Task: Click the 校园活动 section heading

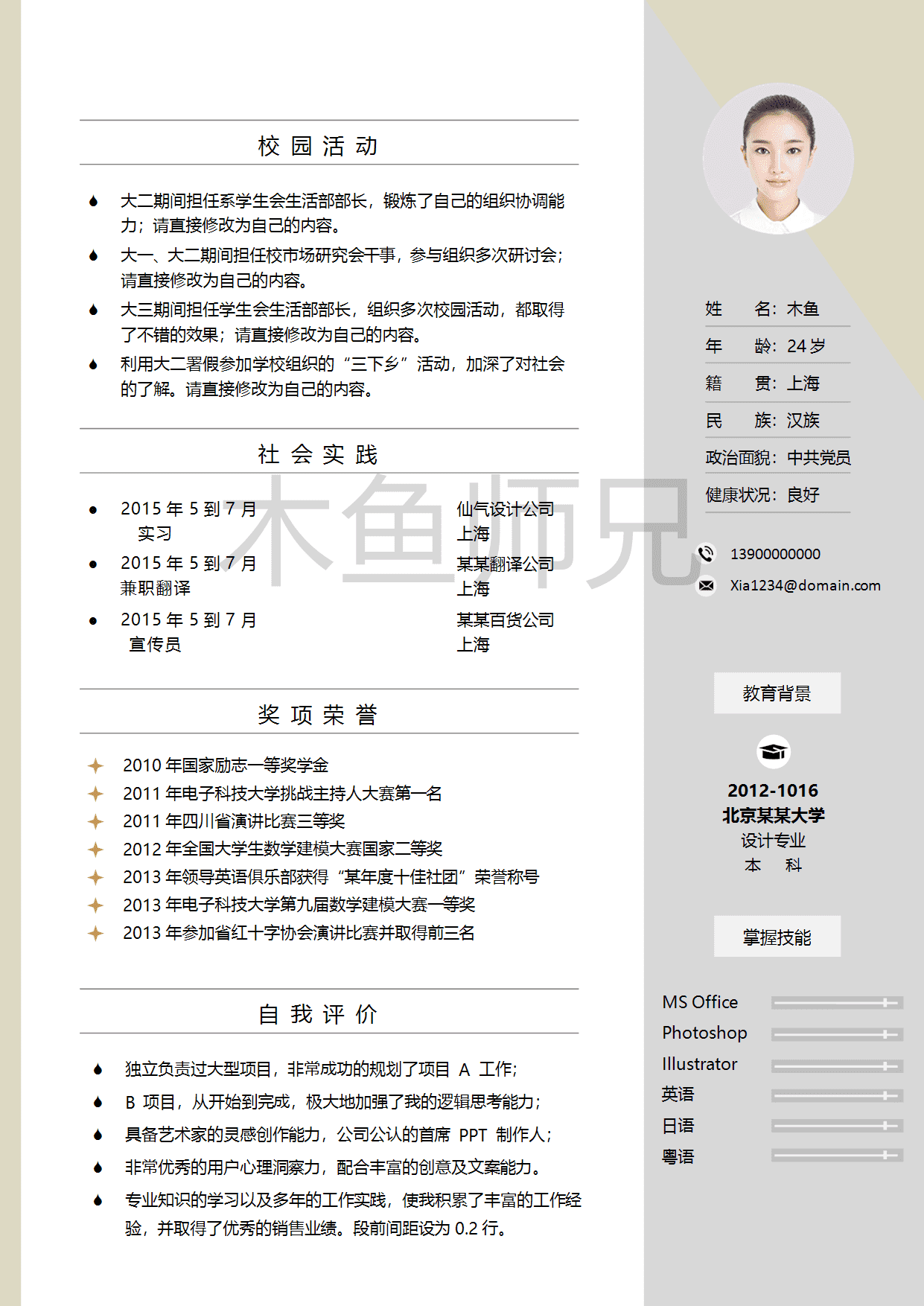Action: tap(318, 146)
